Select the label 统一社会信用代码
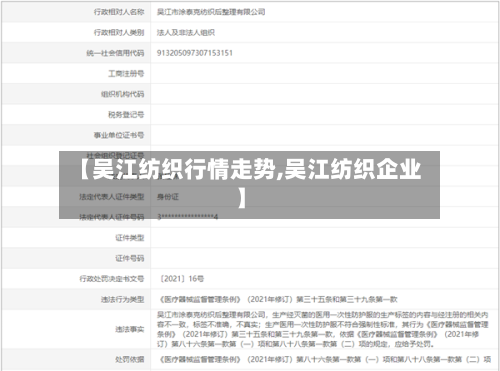 115,53
